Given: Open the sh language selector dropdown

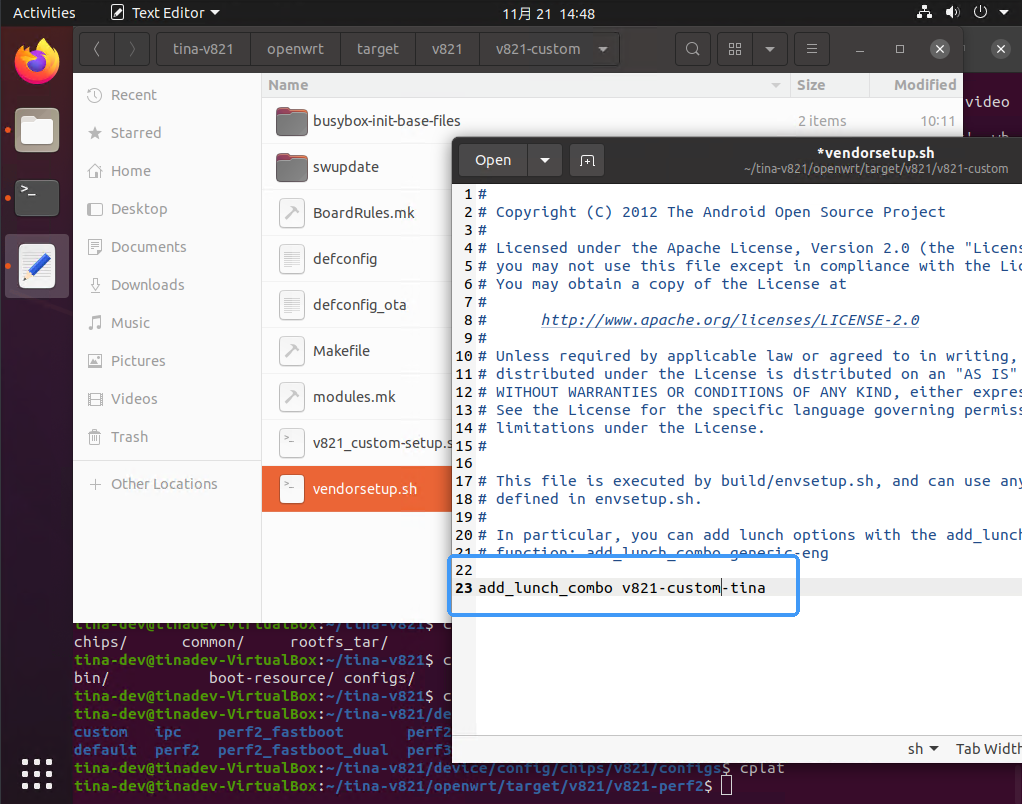Looking at the screenshot, I should (x=922, y=749).
